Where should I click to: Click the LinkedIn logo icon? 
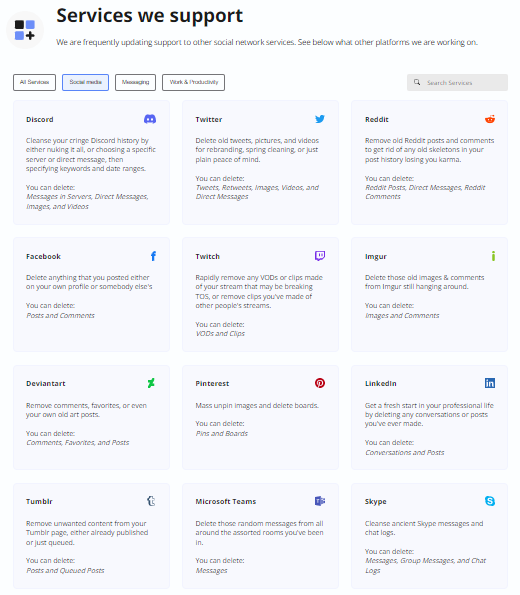[x=490, y=383]
